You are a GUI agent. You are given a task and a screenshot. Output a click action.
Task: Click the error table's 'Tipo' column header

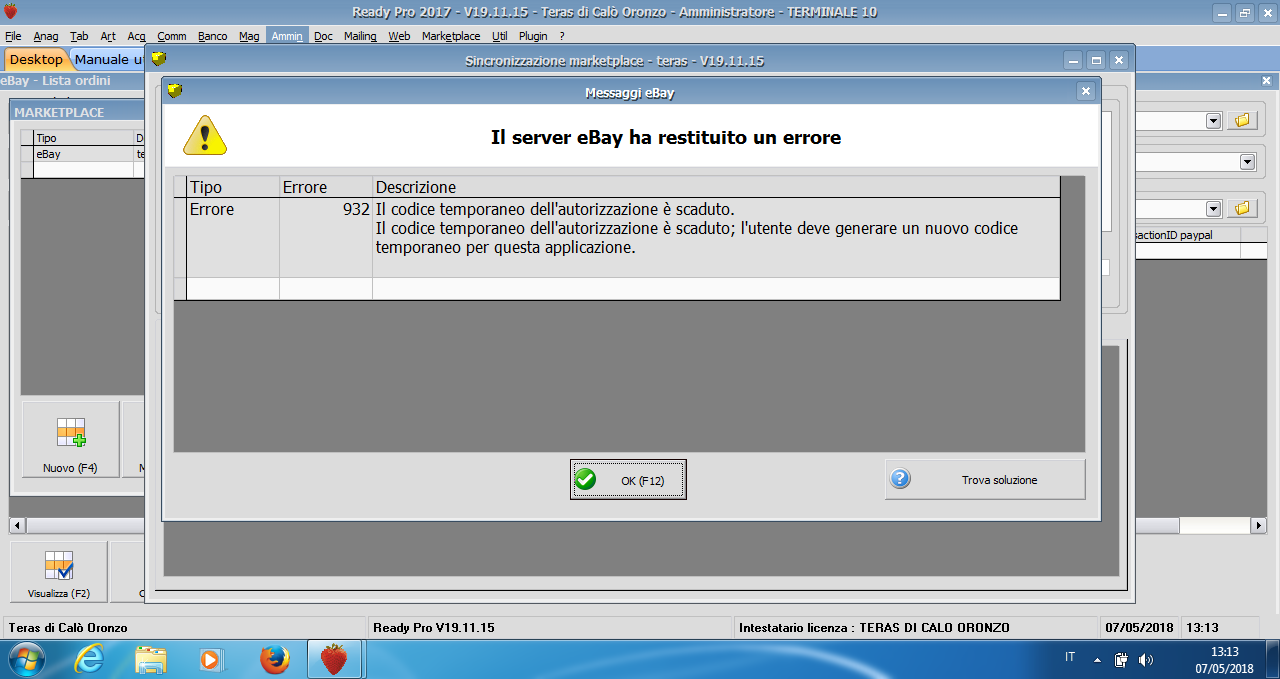pos(233,187)
